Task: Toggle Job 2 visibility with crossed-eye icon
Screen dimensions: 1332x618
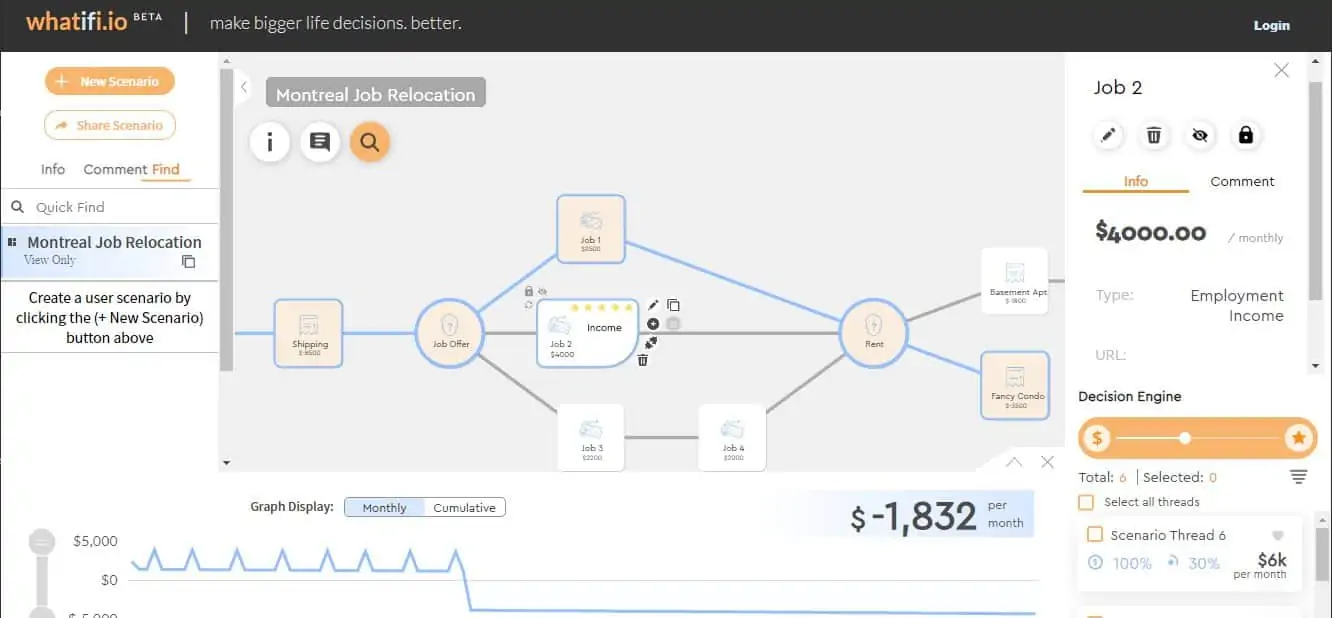Action: pos(1200,135)
